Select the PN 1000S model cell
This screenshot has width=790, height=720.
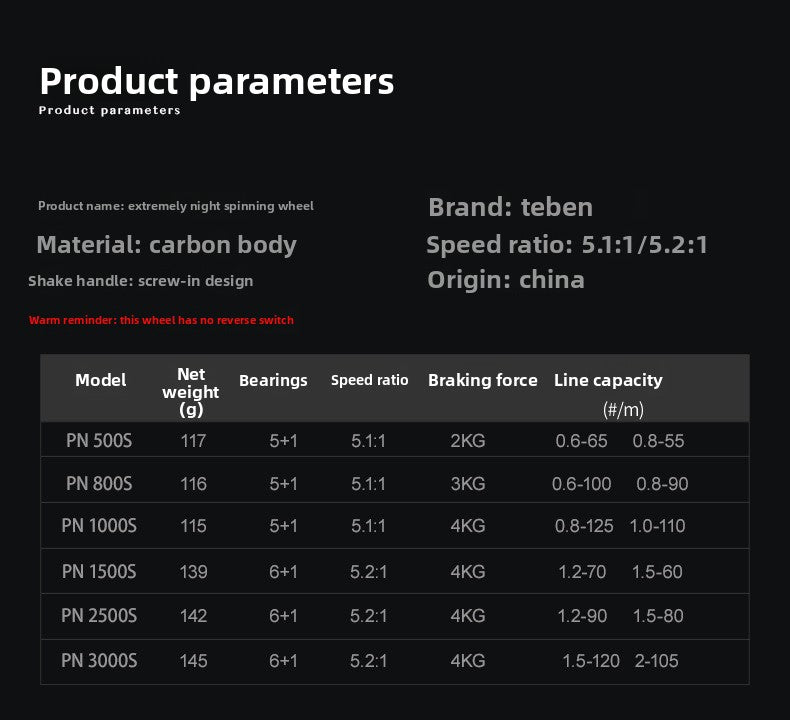click(99, 526)
